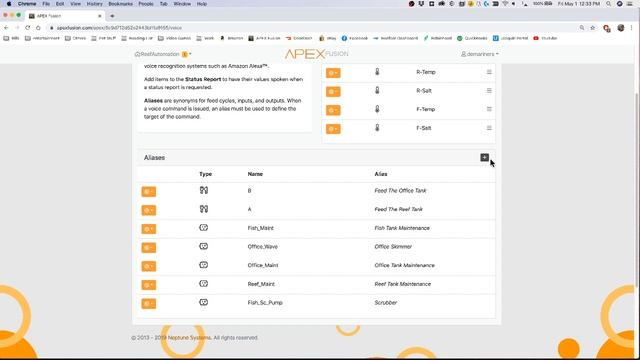Click the outlet icon for Office_Wave
The width and height of the screenshot is (640, 360).
pos(204,246)
